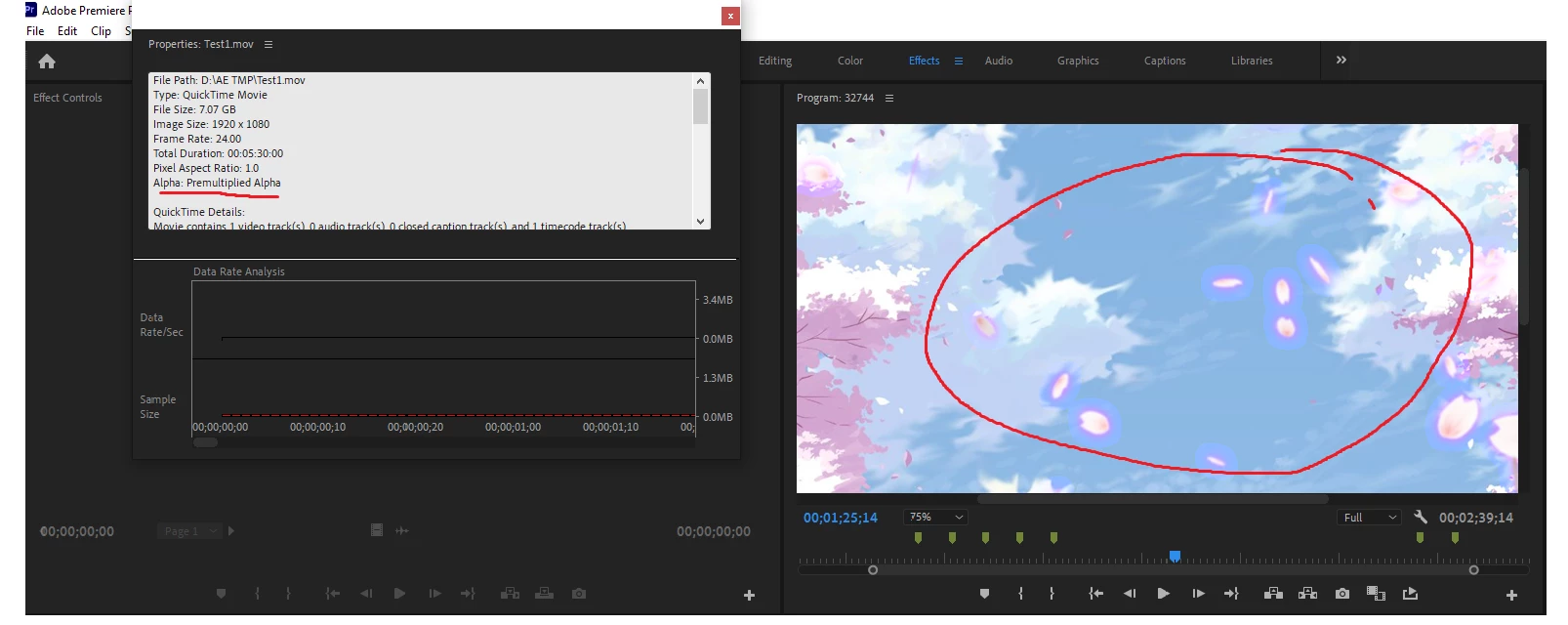The width and height of the screenshot is (1568, 625).
Task: Open playback resolution Full dropdown
Action: 1370,518
